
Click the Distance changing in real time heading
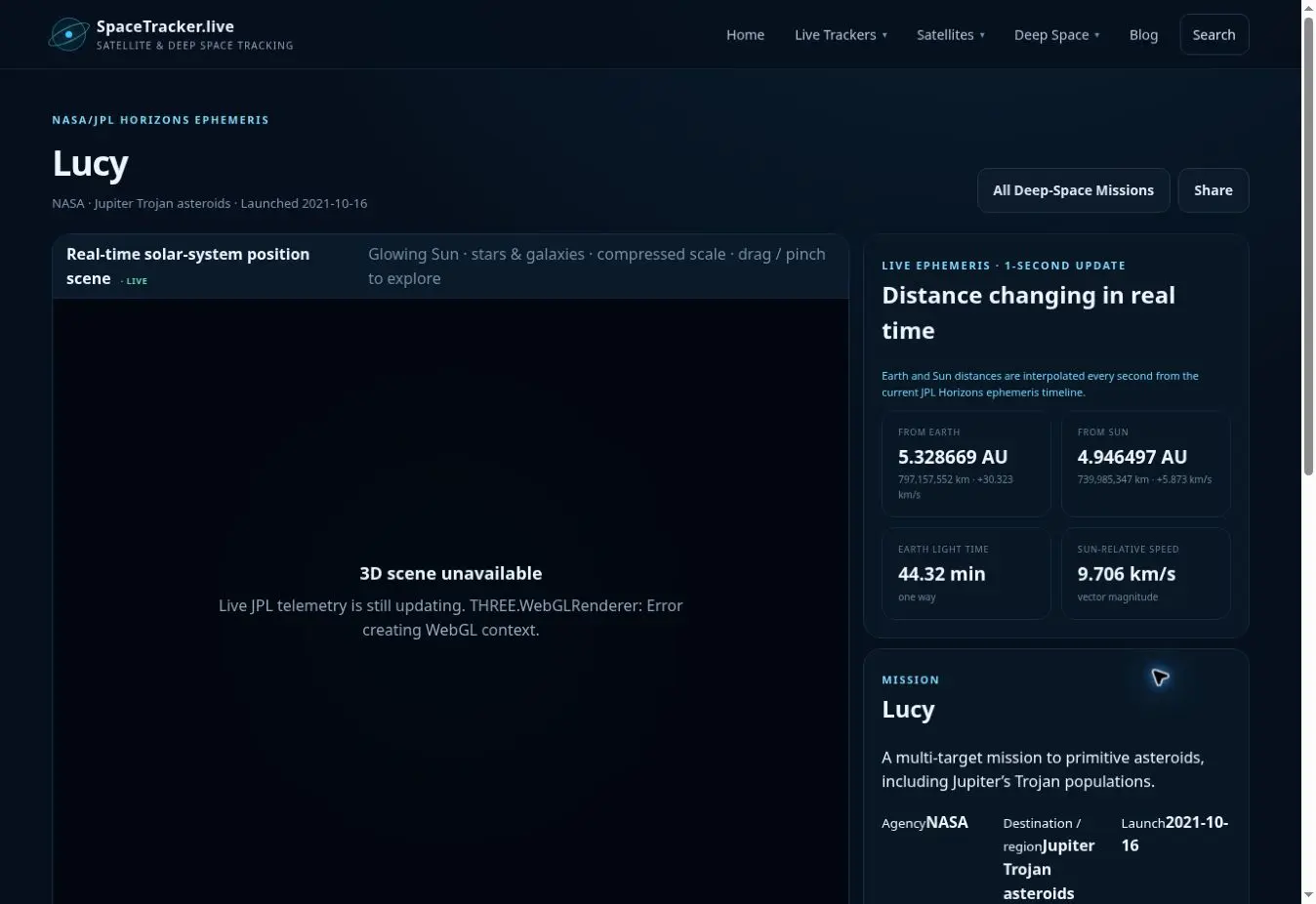pyautogui.click(x=1028, y=312)
